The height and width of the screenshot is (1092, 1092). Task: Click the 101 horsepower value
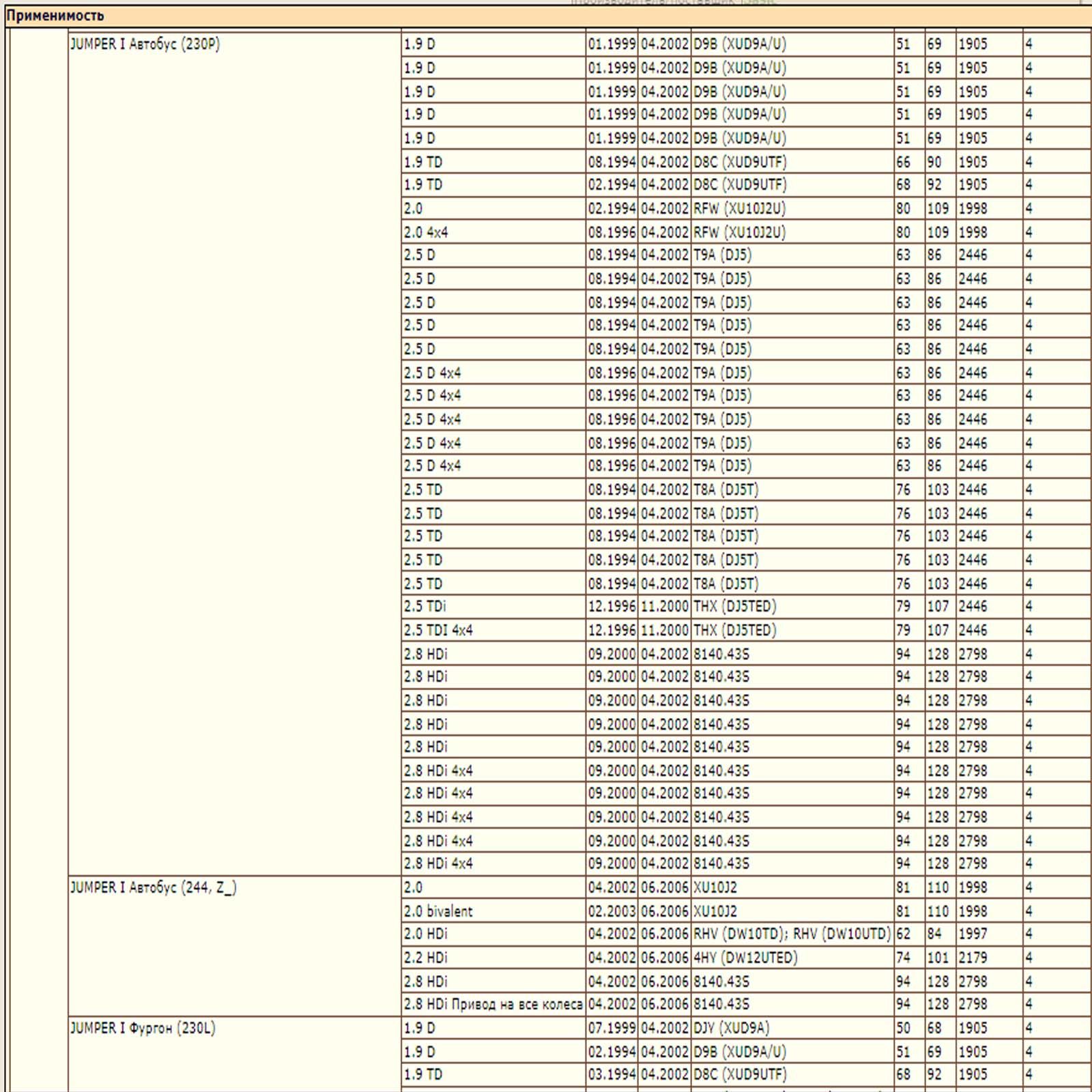click(x=940, y=958)
